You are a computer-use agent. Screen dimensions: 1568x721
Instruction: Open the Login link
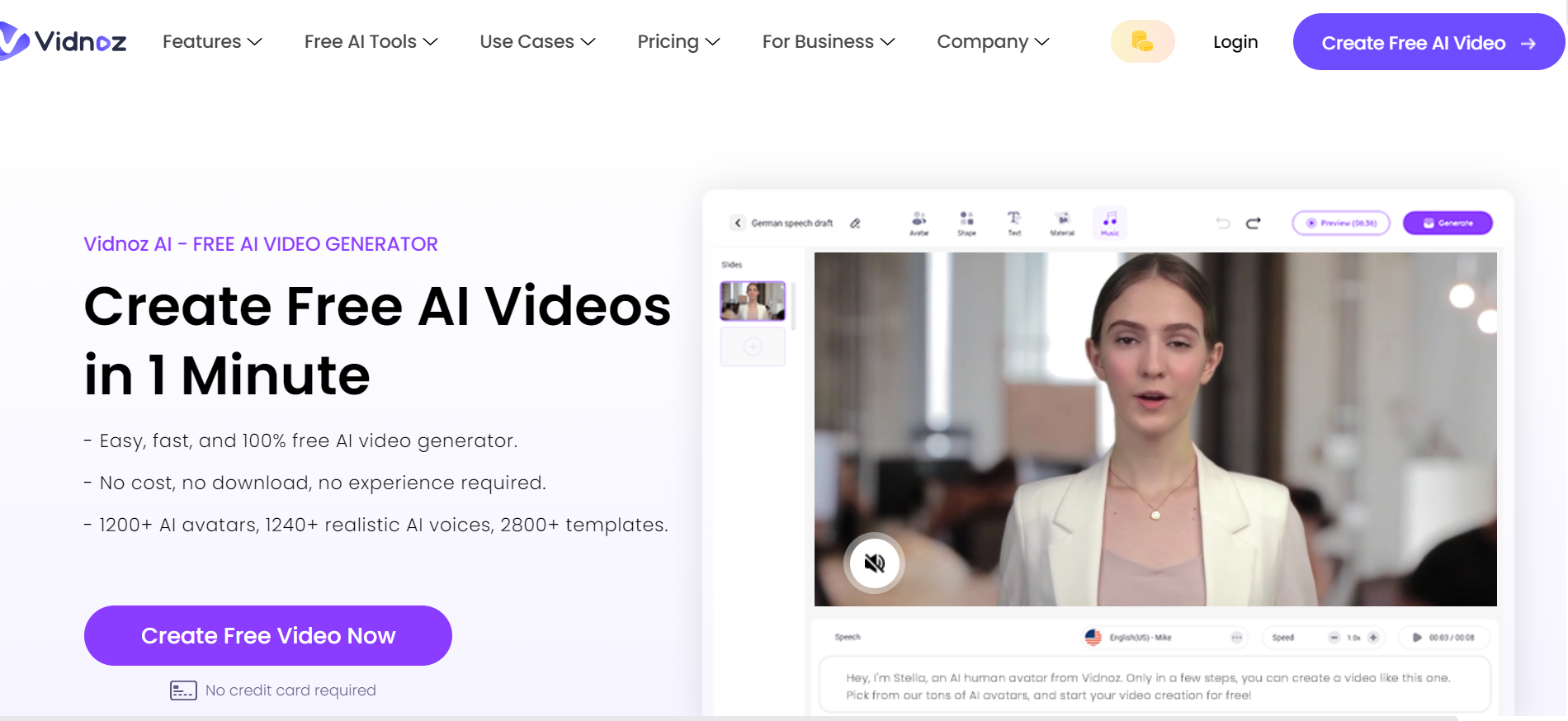[1235, 42]
